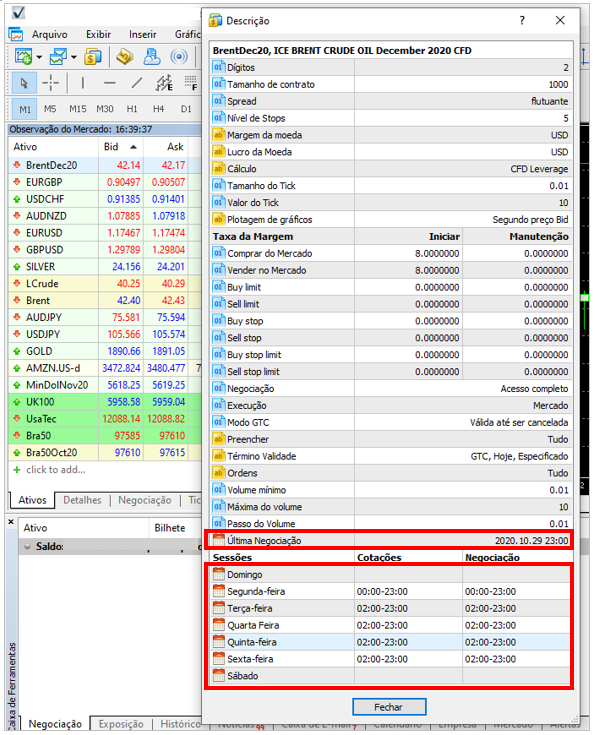Select the vertical line tool
The image size is (595, 735).
tap(83, 83)
